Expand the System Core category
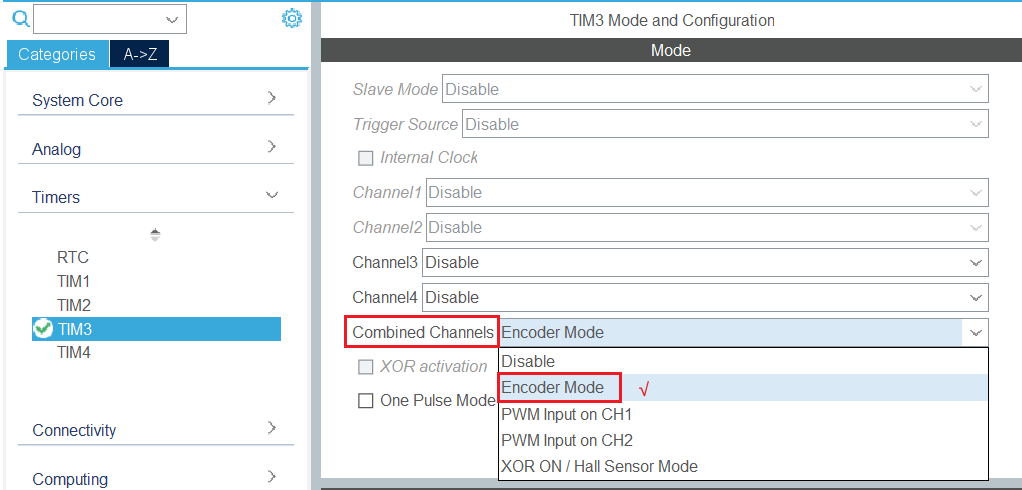Viewport: 1022px width, 490px height. (x=271, y=98)
